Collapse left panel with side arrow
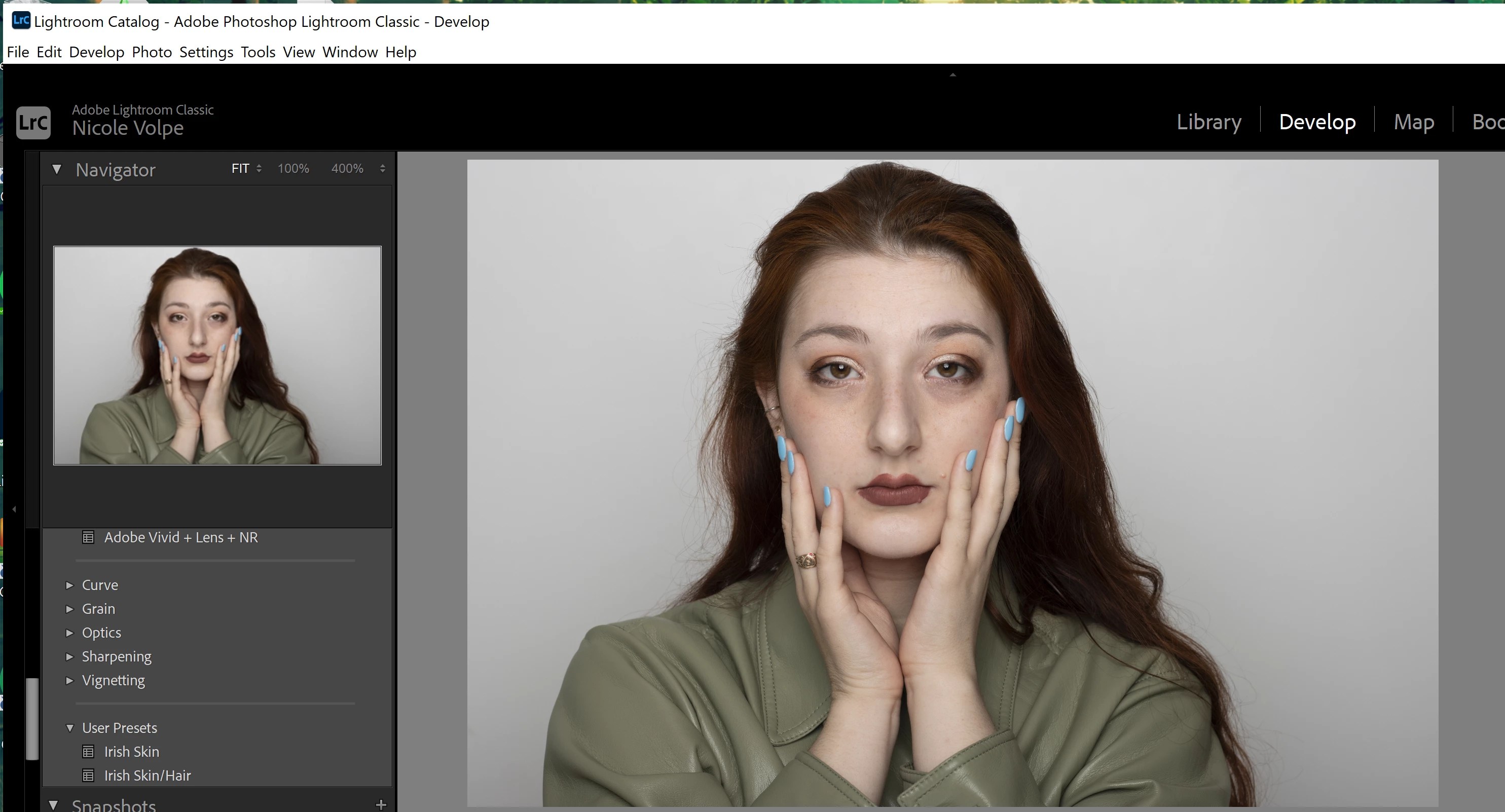This screenshot has height=812, width=1505. click(x=14, y=509)
